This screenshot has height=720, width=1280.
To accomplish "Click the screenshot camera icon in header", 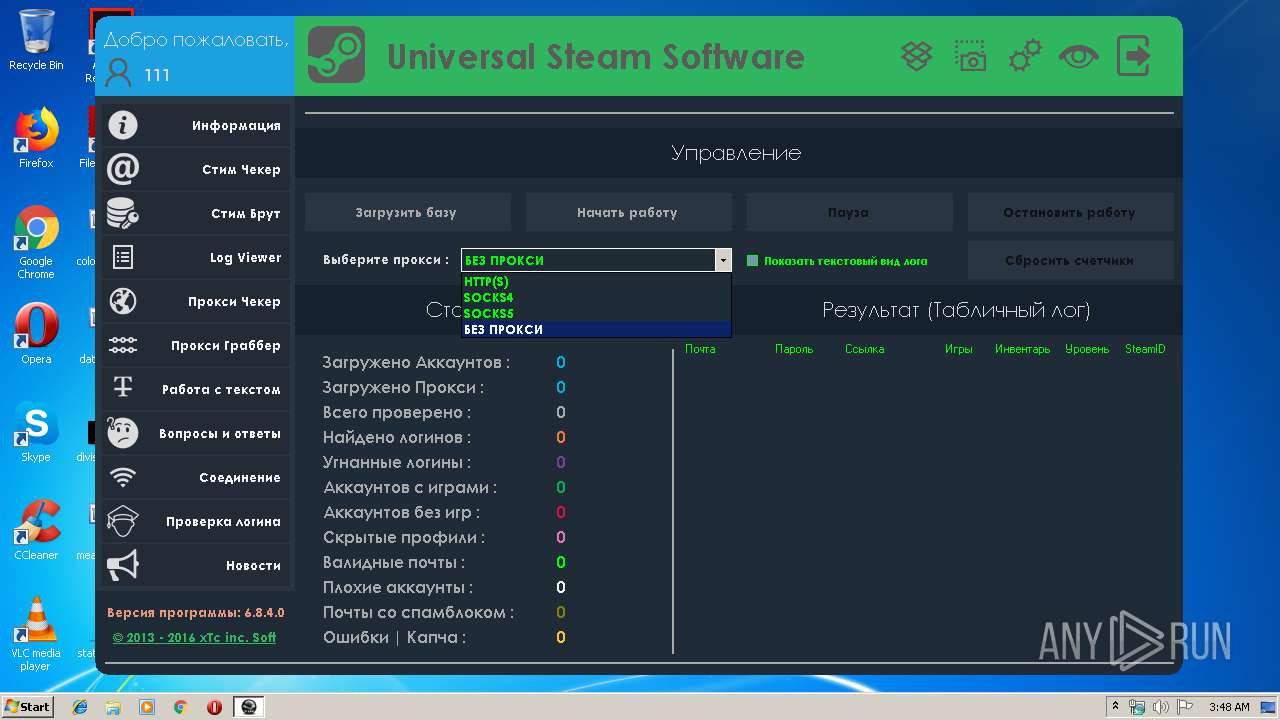I will pyautogui.click(x=970, y=56).
